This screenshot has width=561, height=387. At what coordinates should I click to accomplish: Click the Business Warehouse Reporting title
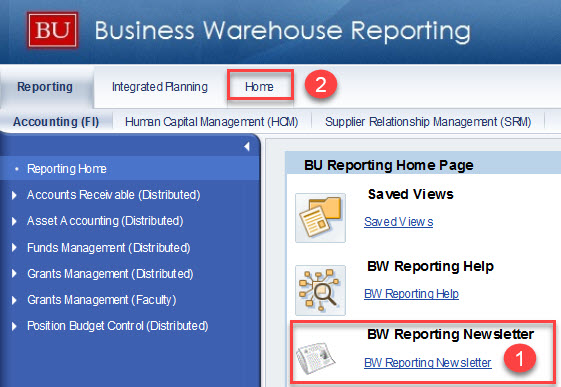click(x=283, y=31)
